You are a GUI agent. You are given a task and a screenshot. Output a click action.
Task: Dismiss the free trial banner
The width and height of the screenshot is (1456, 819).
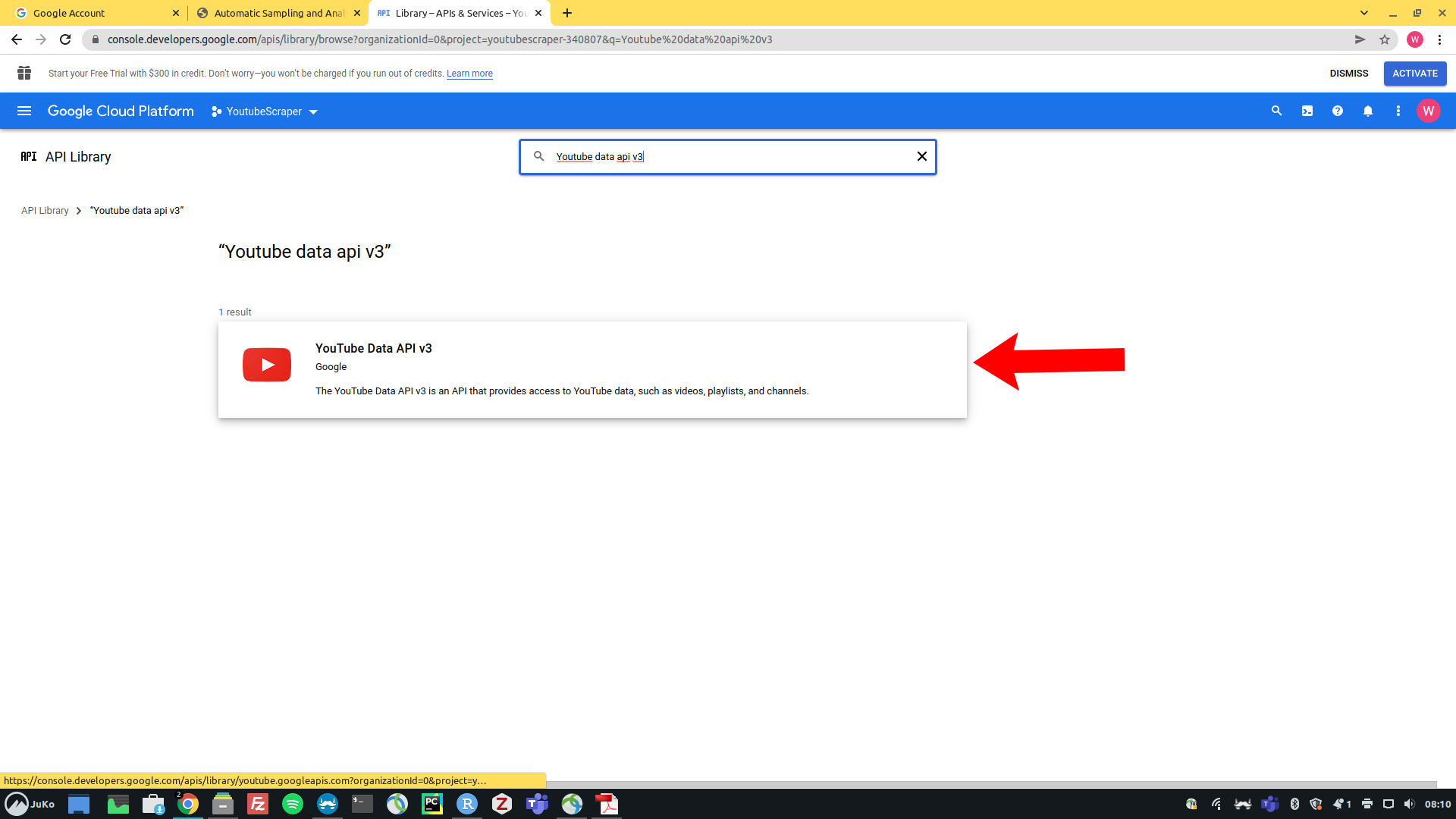(x=1348, y=74)
